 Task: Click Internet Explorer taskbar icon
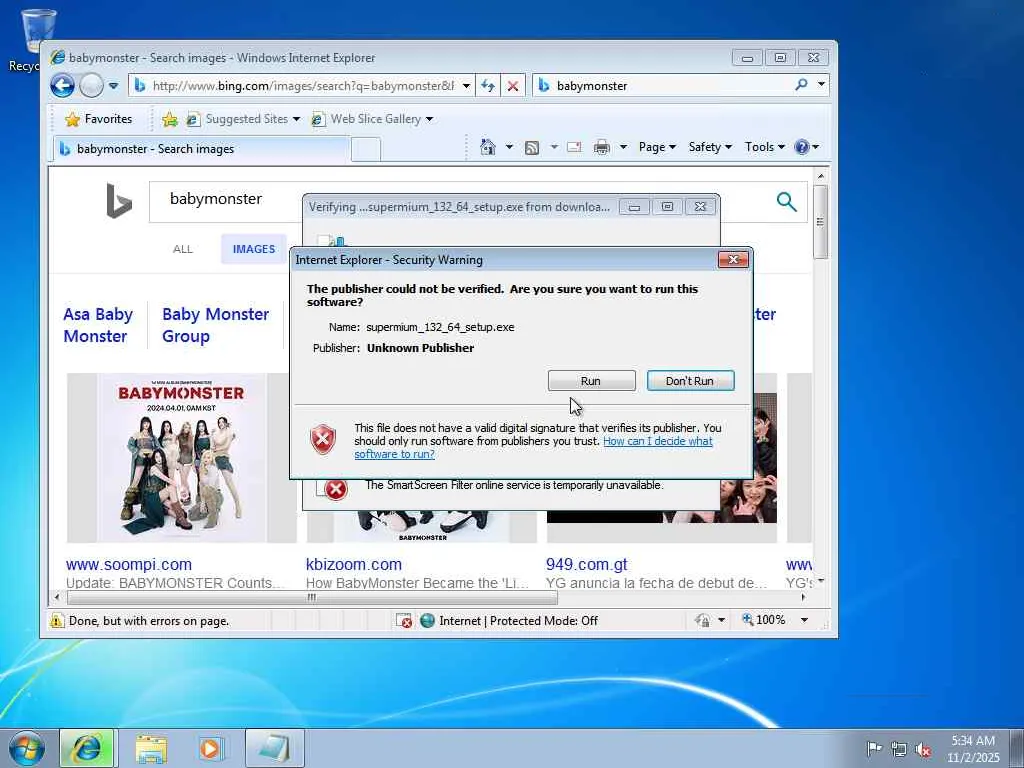coord(88,748)
